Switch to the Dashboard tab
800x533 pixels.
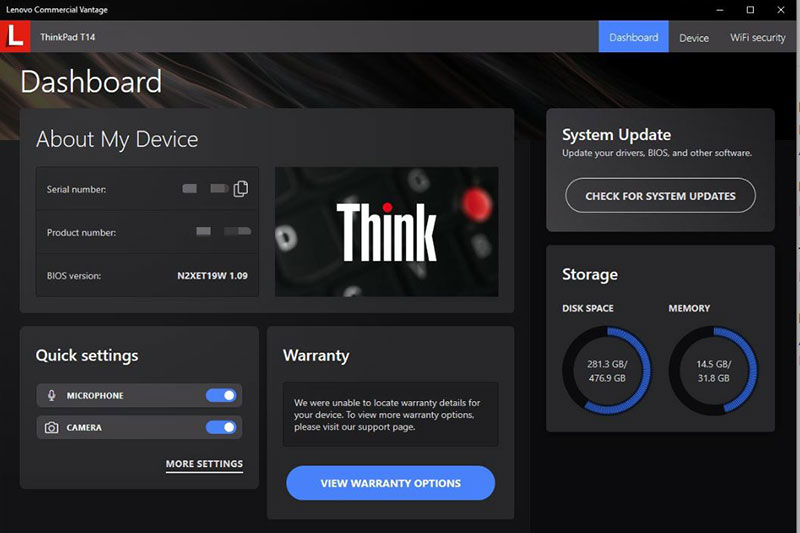[x=633, y=37]
